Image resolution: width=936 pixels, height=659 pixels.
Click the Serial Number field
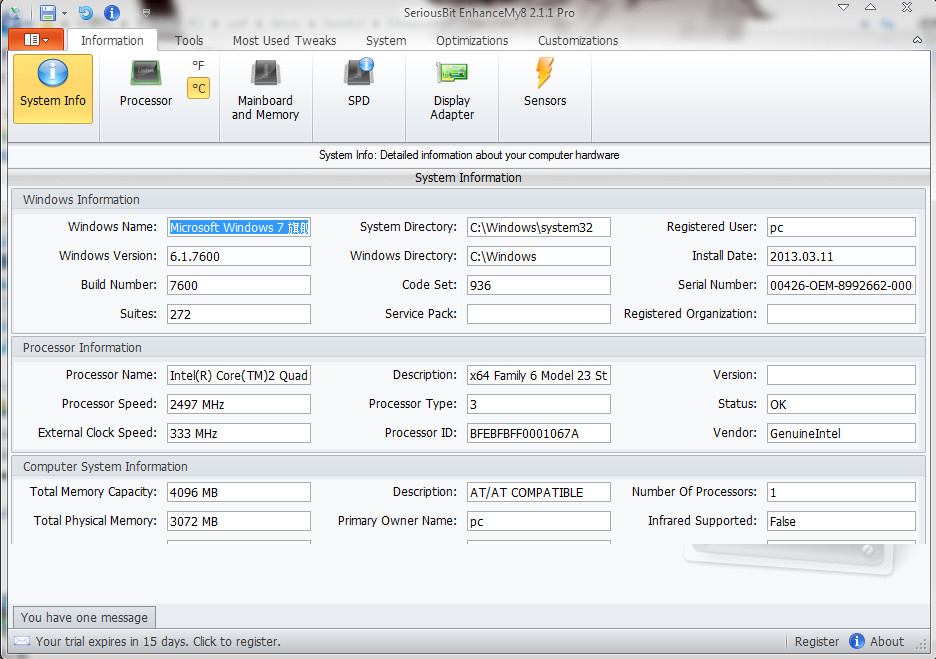(841, 285)
